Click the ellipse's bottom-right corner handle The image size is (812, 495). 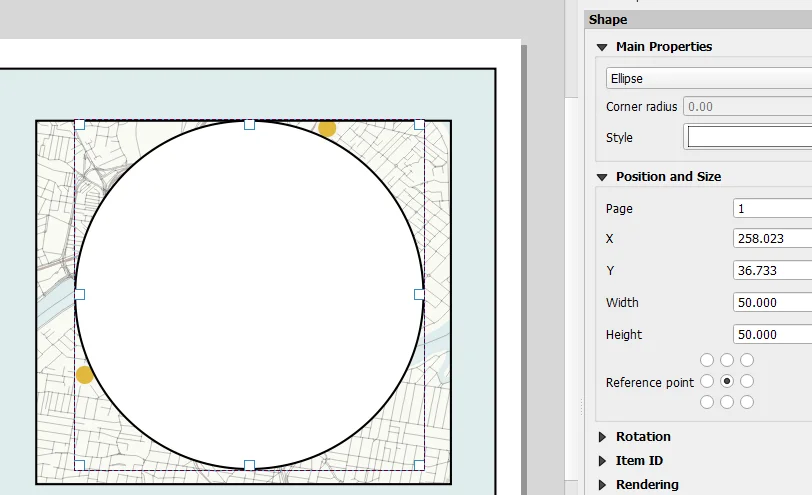[419, 465]
